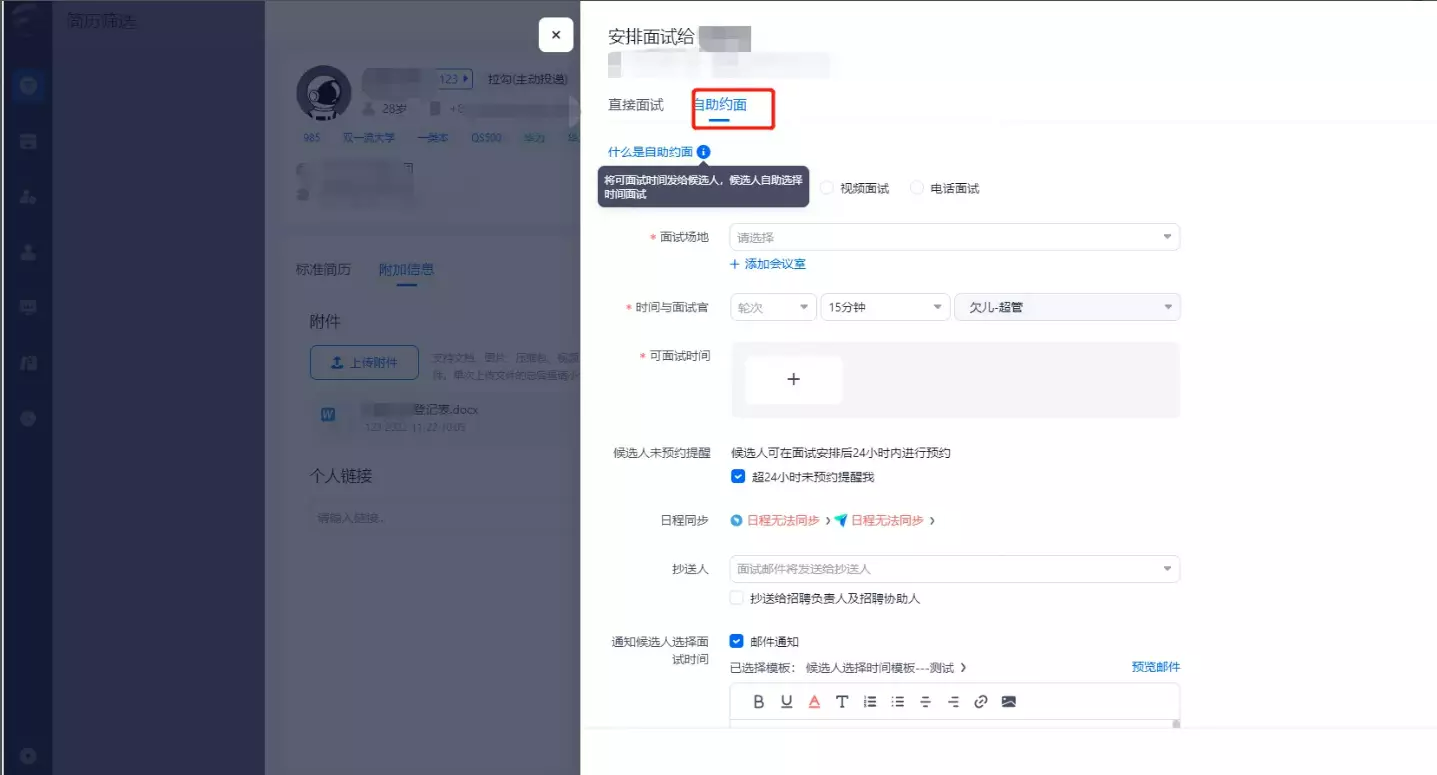
Task: Expand selected template 候选人选择时间模板 chevron
Action: [x=963, y=668]
